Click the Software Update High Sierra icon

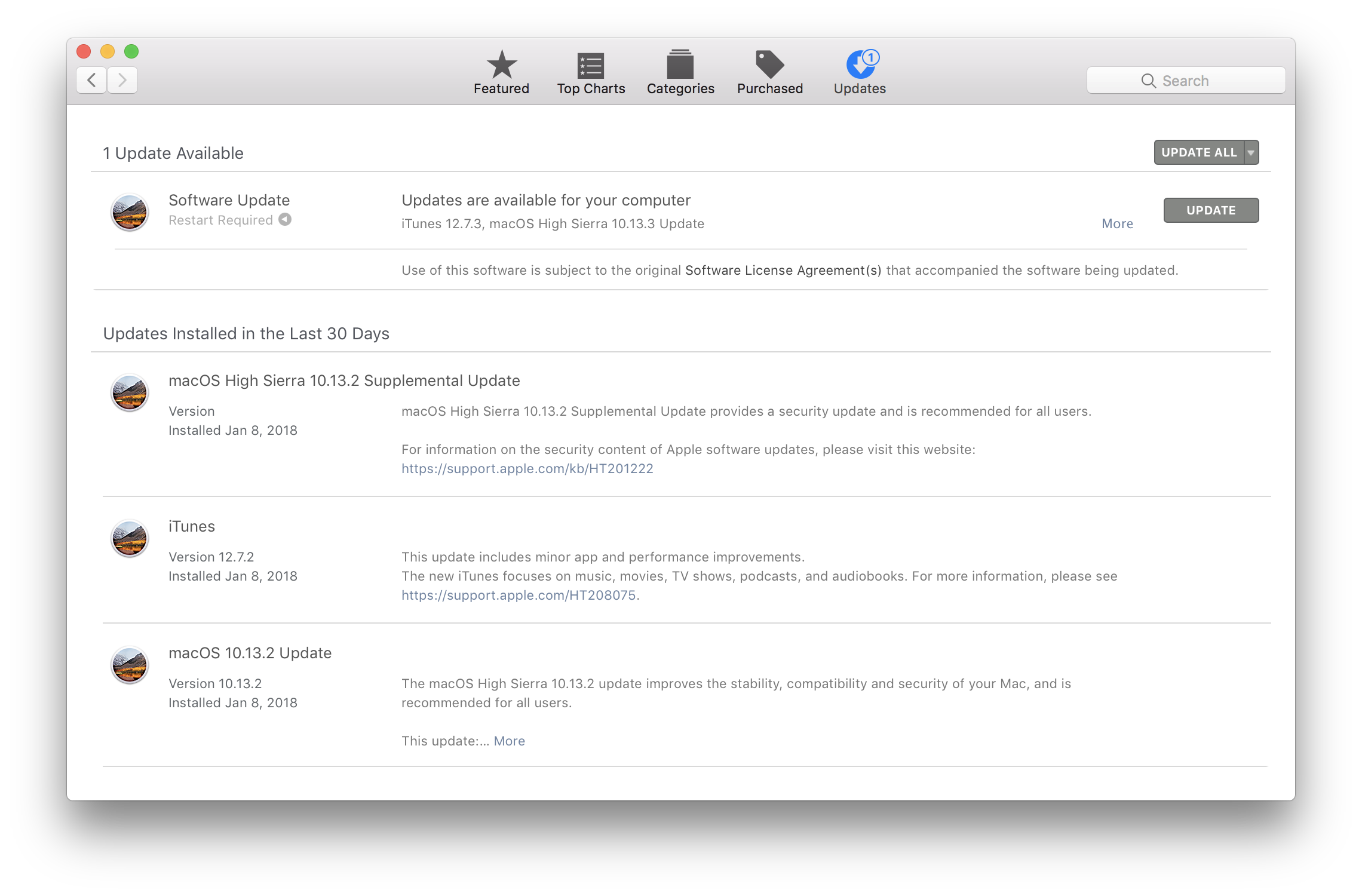130,212
